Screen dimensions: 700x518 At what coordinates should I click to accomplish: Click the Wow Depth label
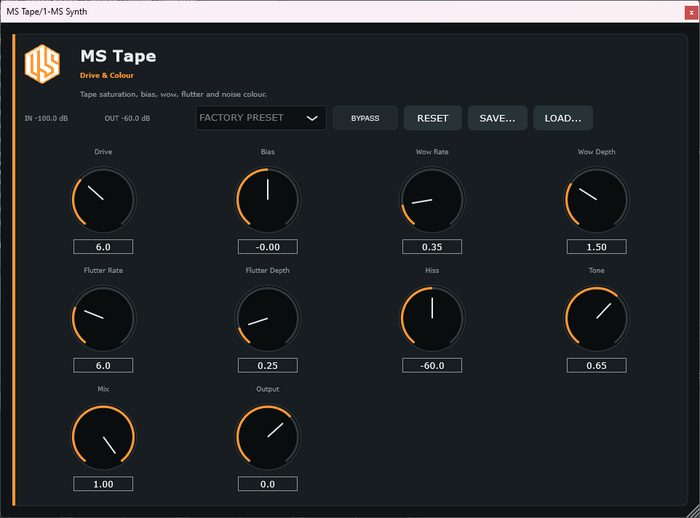point(596,152)
